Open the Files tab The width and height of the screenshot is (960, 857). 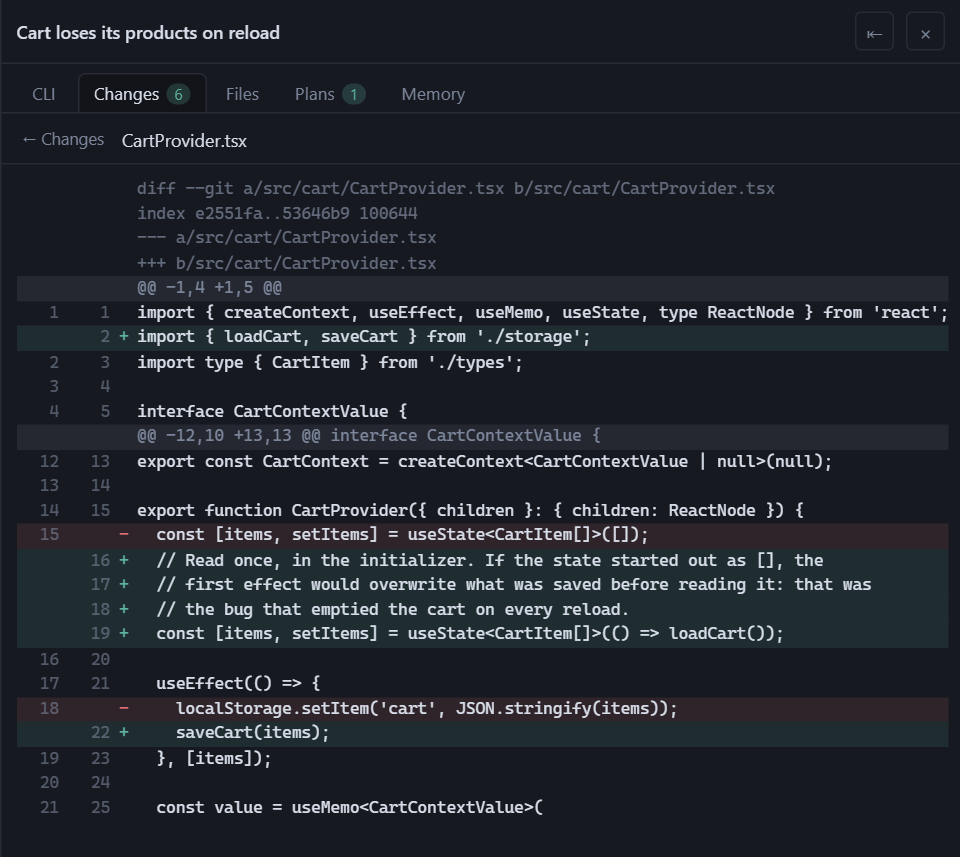click(x=242, y=94)
